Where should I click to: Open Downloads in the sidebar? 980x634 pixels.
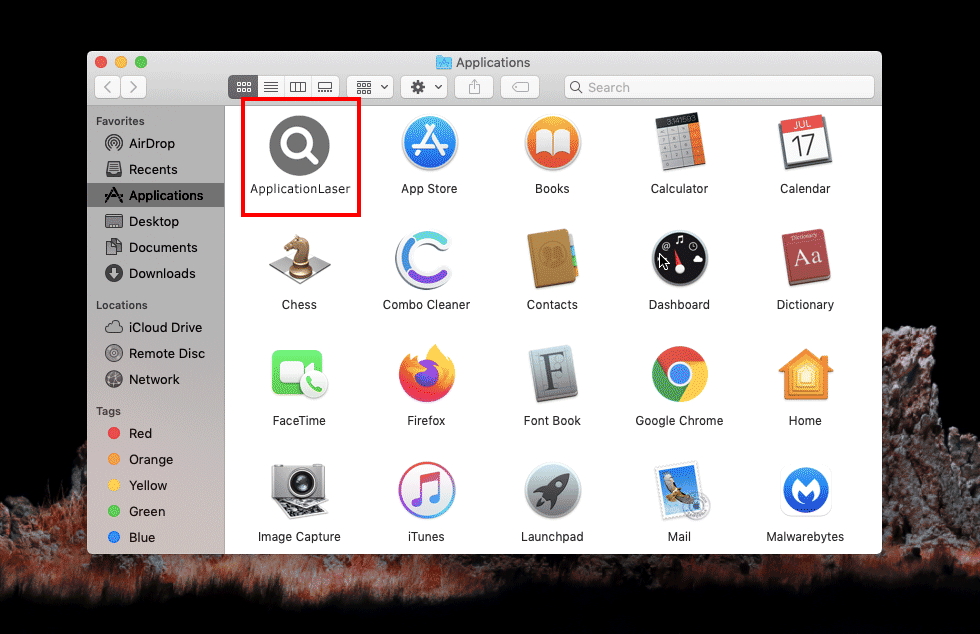[156, 273]
